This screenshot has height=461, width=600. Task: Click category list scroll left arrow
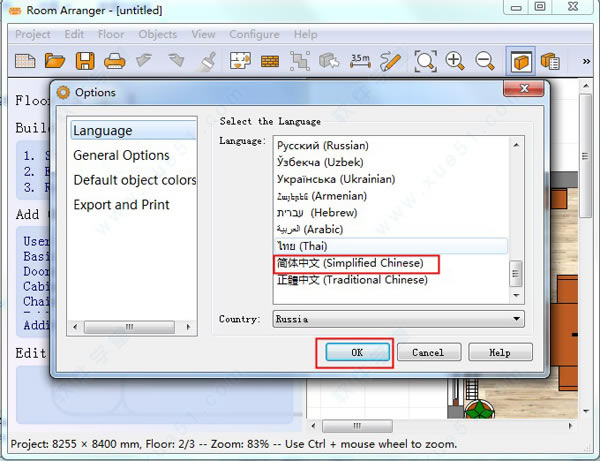(75, 327)
